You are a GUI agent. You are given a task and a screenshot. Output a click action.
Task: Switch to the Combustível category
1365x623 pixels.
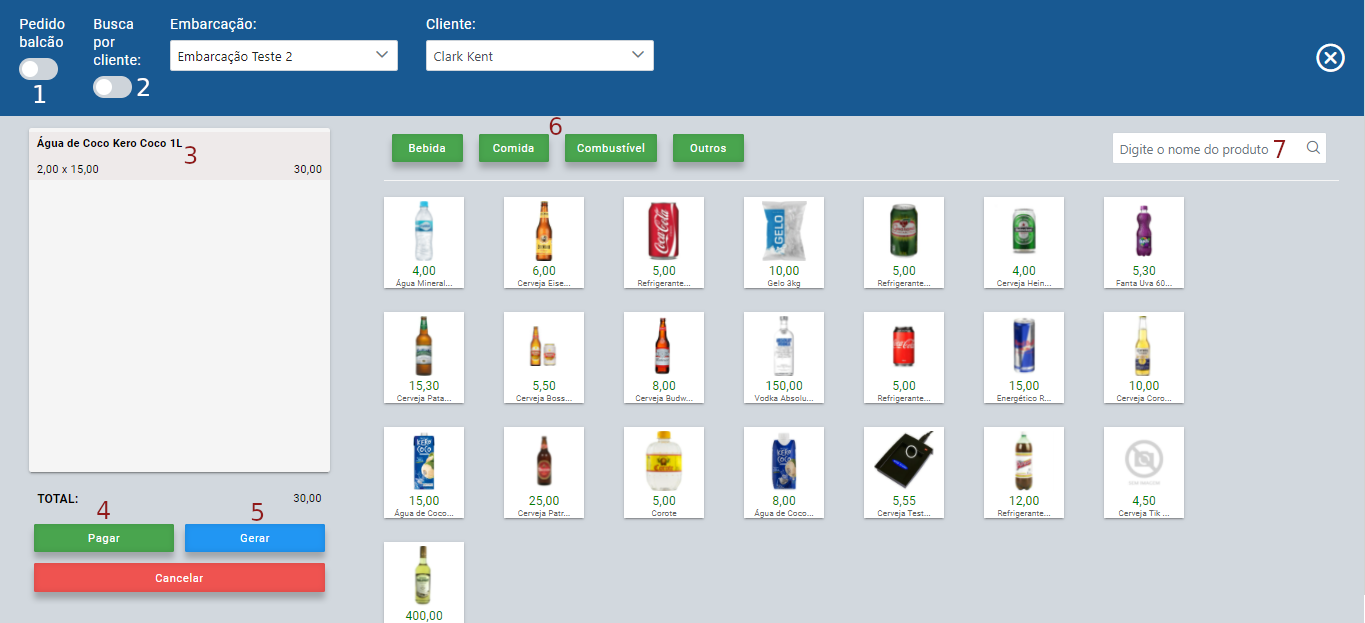(x=610, y=149)
